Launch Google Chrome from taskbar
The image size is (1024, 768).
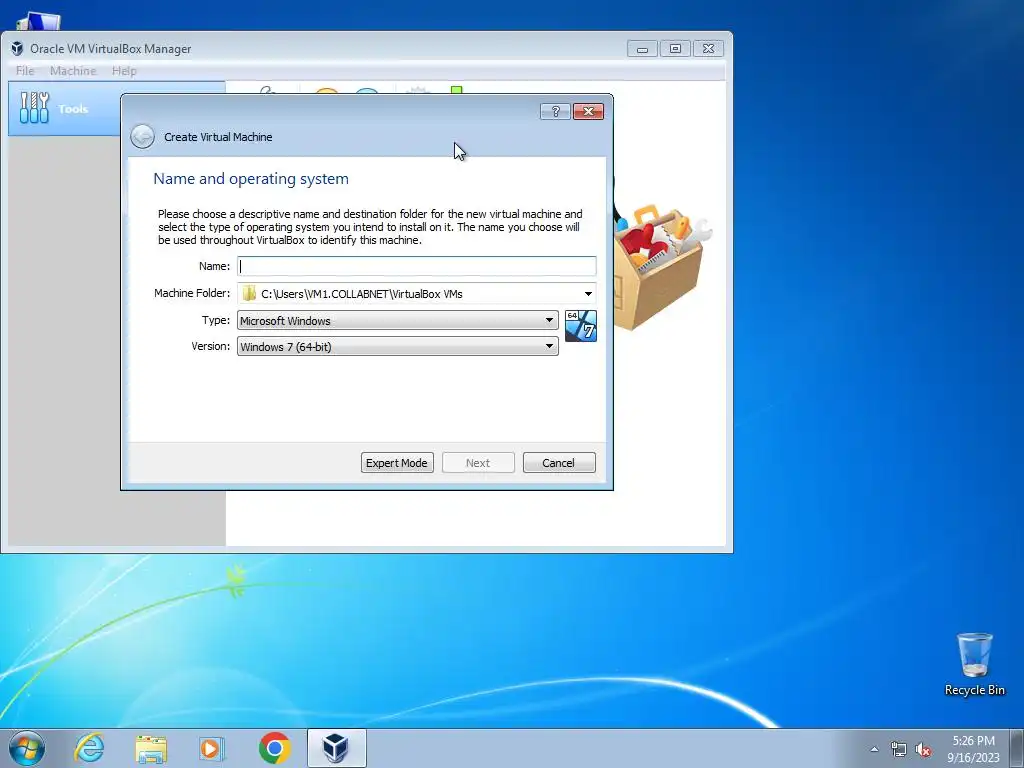(274, 748)
